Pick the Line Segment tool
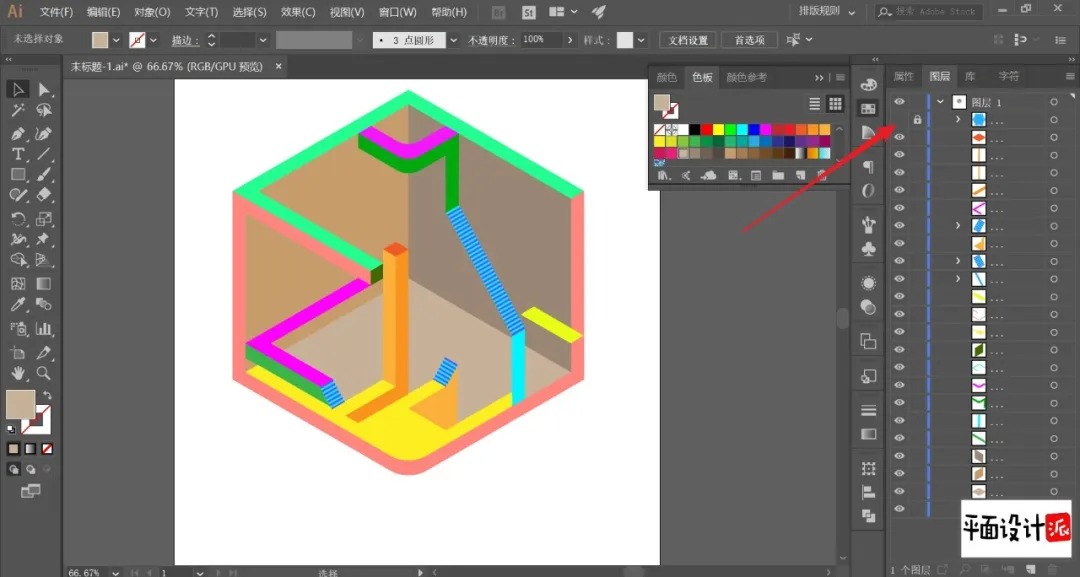This screenshot has width=1080, height=577. 44,154
